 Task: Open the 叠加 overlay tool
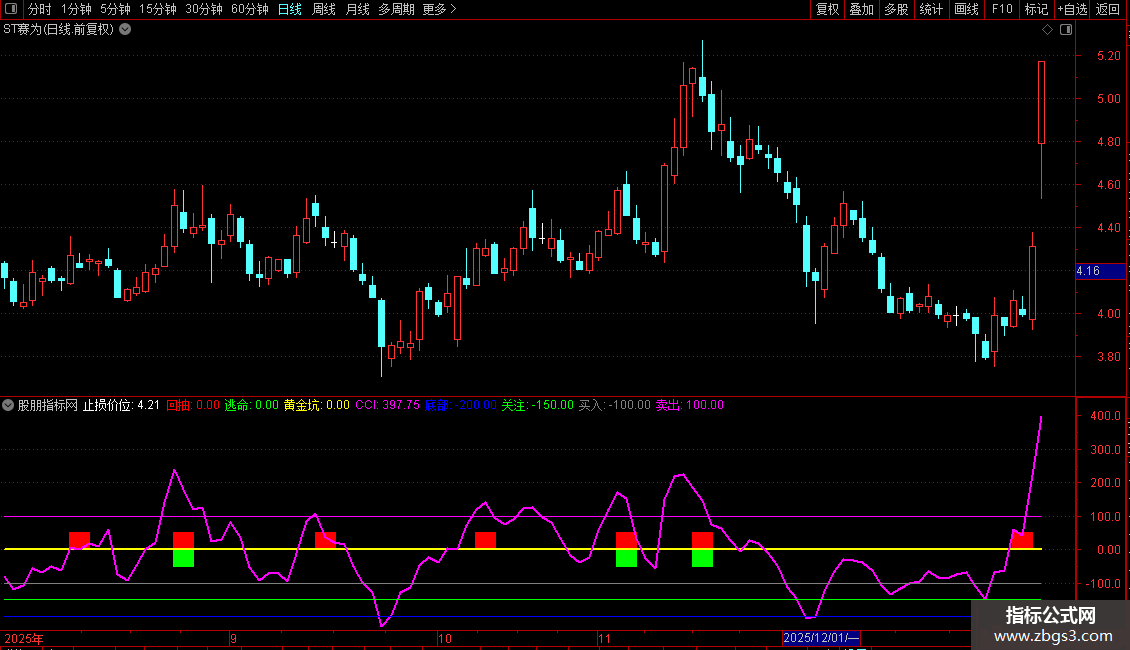(861, 10)
